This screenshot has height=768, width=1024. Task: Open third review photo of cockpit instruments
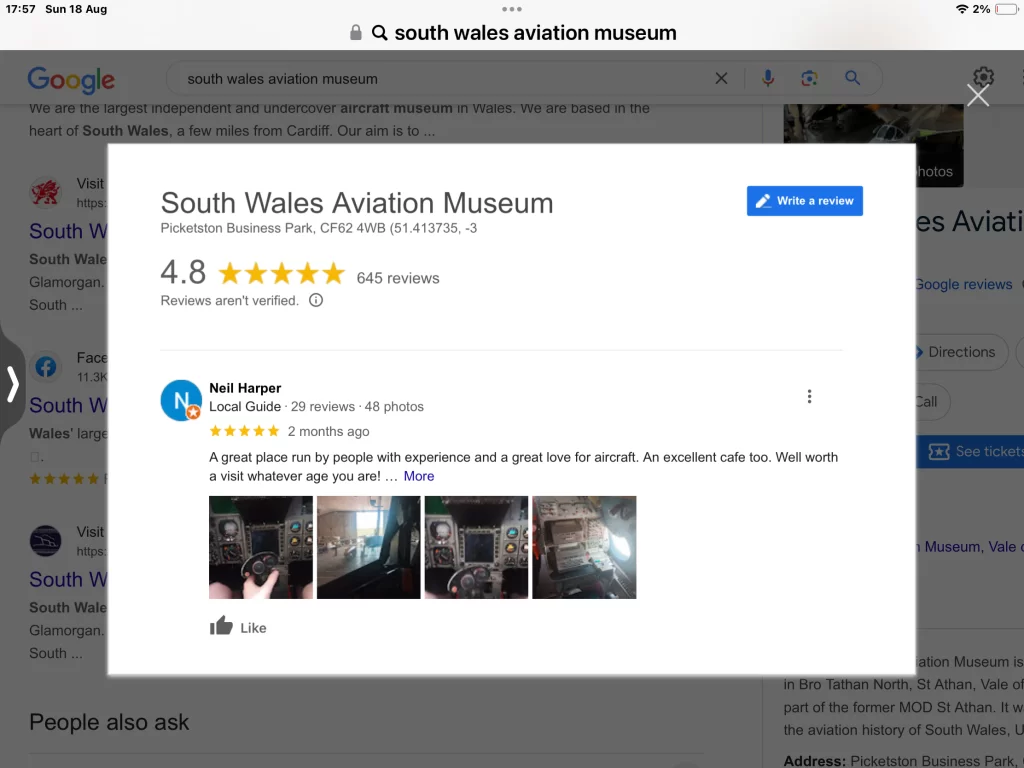tap(476, 547)
